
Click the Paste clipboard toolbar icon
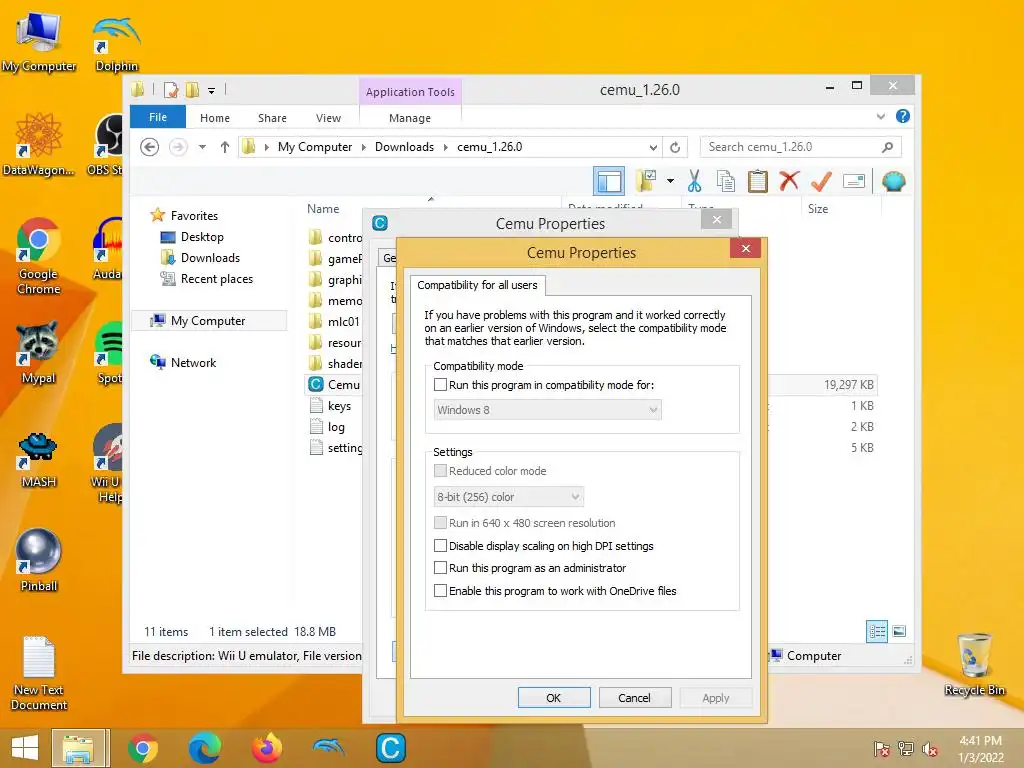coord(758,181)
